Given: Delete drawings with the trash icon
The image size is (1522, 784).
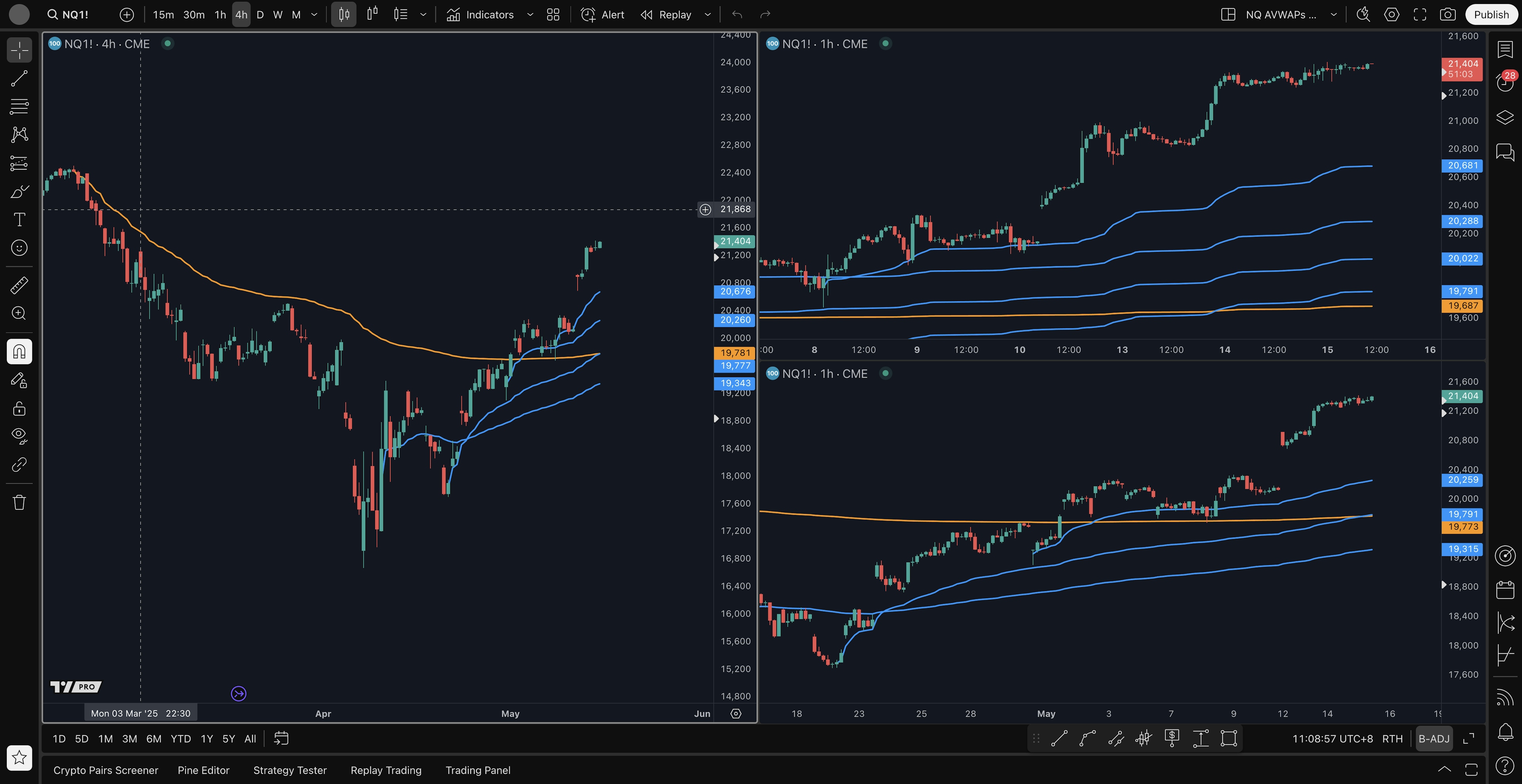Looking at the screenshot, I should [19, 502].
